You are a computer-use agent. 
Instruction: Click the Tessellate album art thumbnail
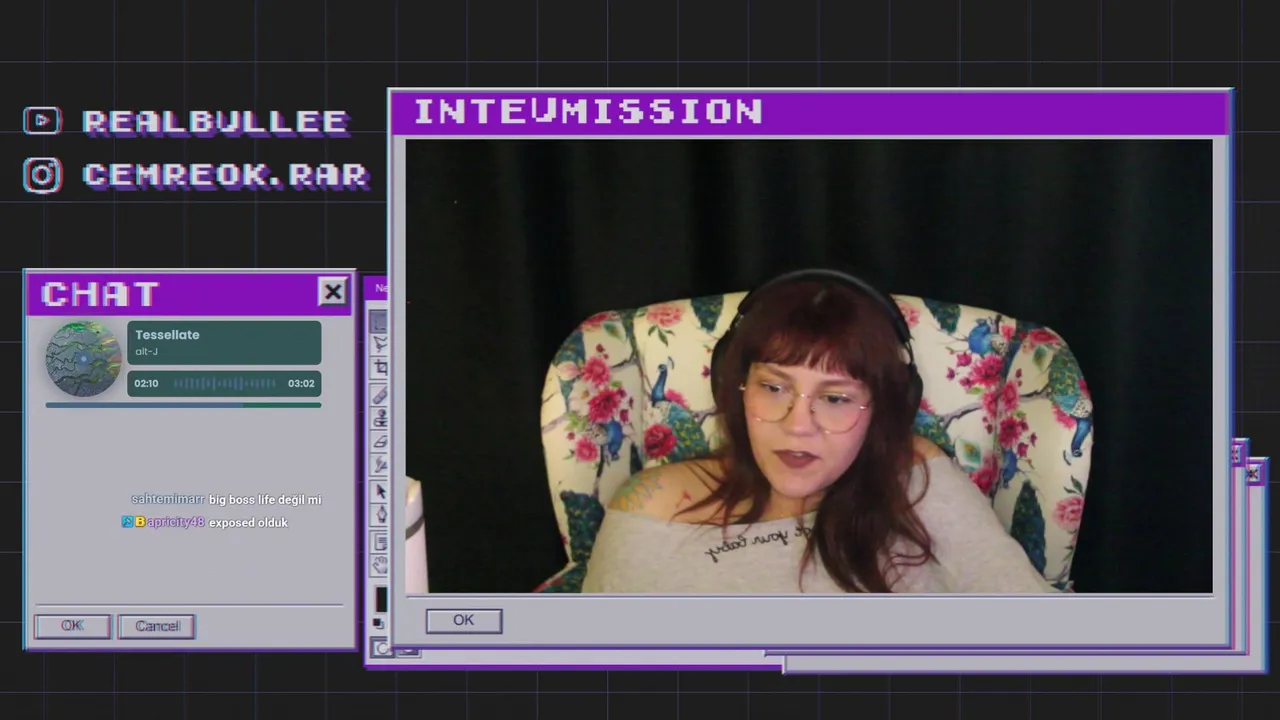[83, 358]
